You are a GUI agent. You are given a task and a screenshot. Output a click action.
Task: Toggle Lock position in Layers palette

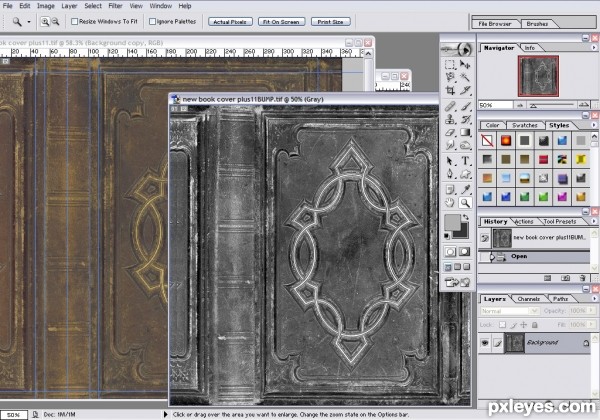(524, 325)
